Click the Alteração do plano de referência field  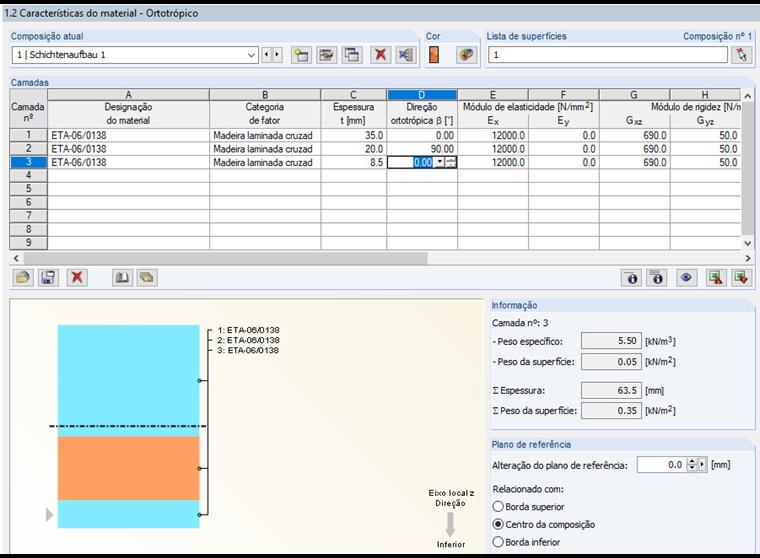pyautogui.click(x=662, y=464)
